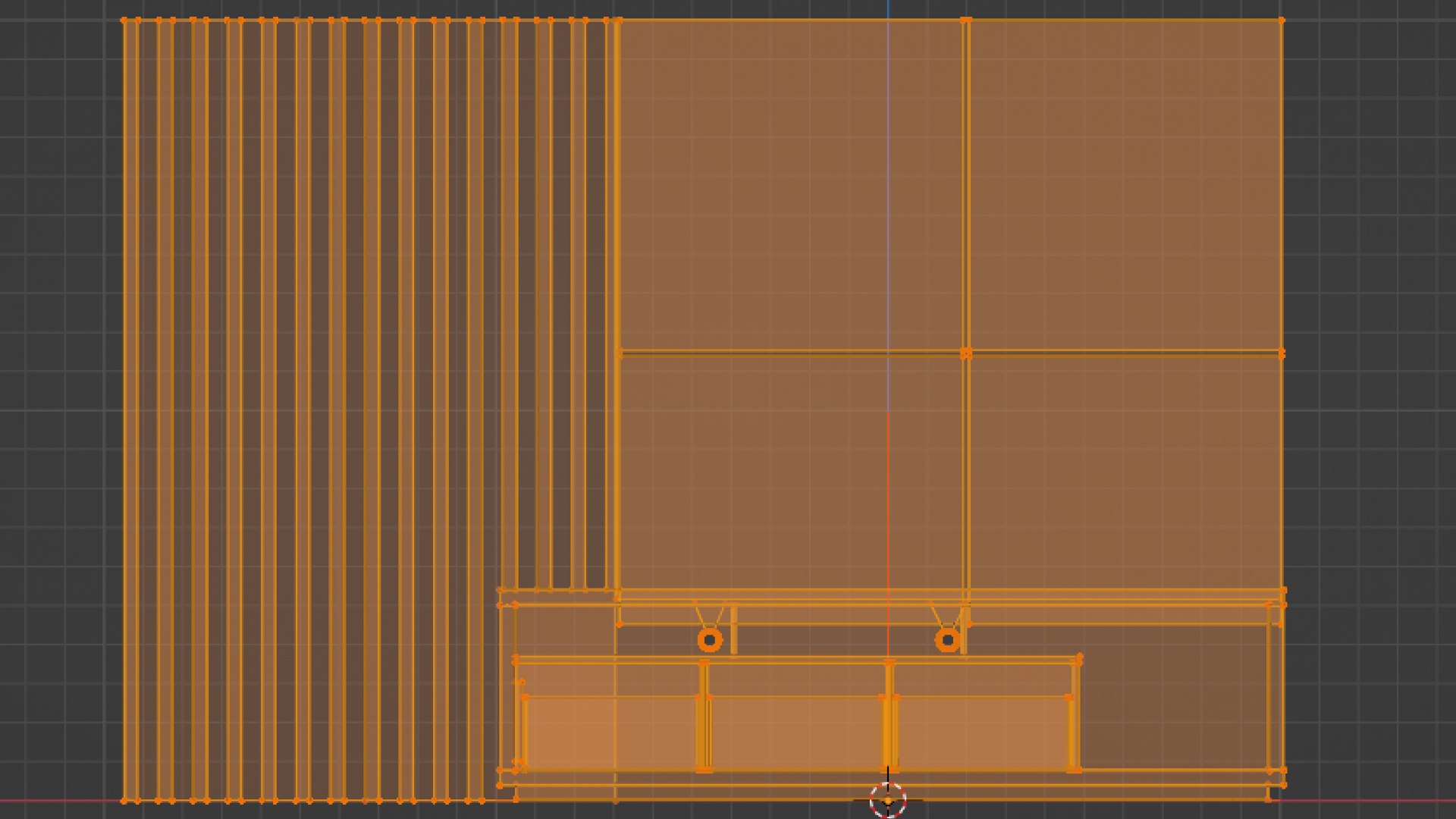The image size is (1456, 819).
Task: Select the top-right corner vertex of the mesh
Action: [x=1282, y=20]
